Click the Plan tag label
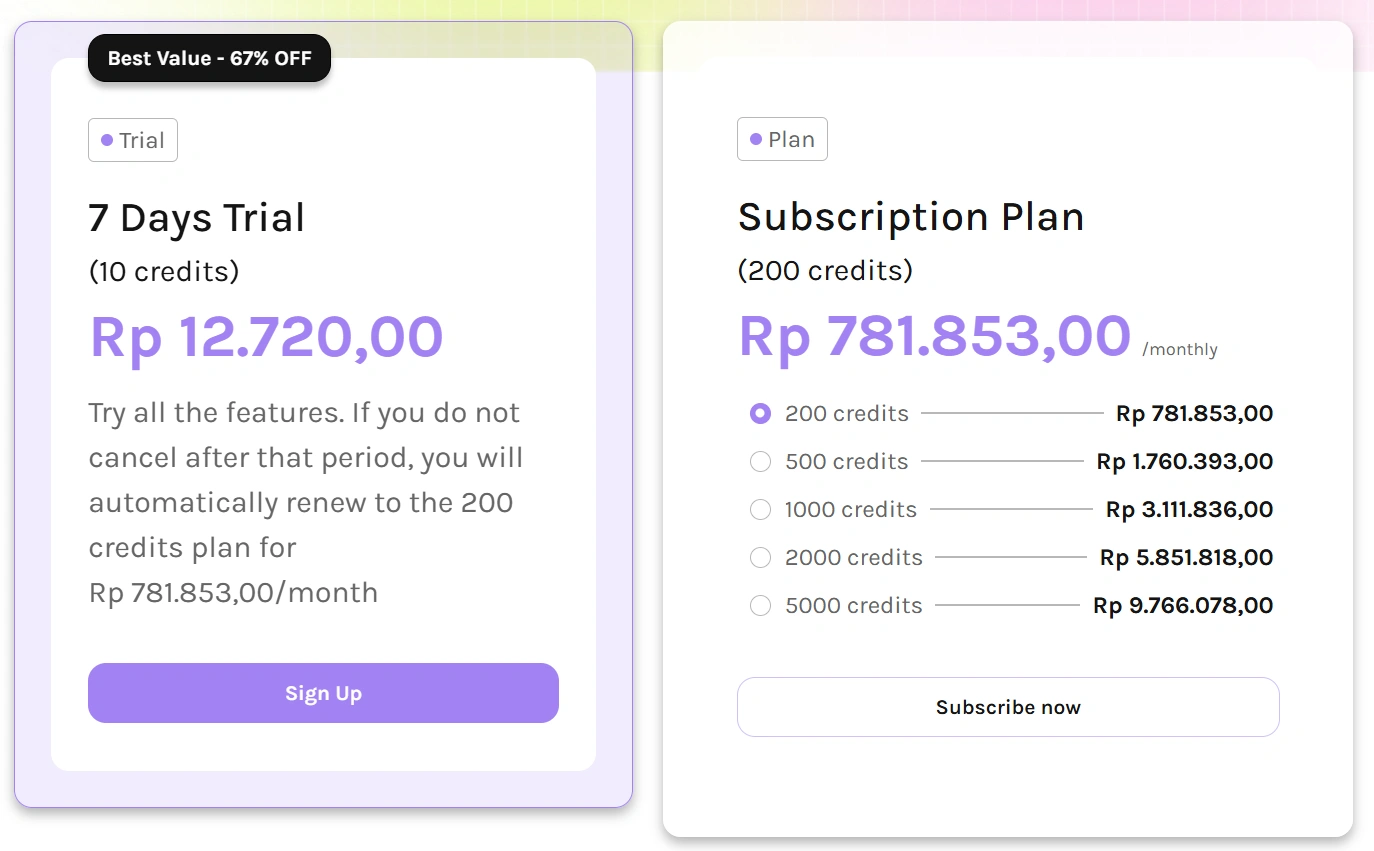Image resolution: width=1374 pixels, height=851 pixels. coord(782,140)
